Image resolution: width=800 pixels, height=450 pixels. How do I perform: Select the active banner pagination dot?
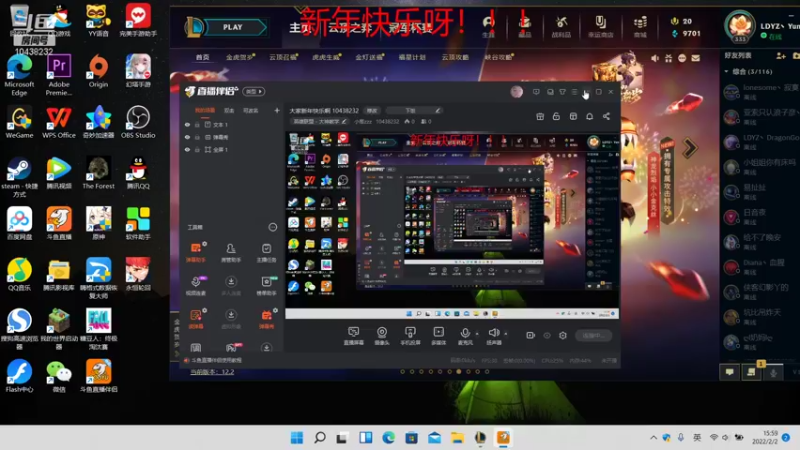tap(459, 371)
